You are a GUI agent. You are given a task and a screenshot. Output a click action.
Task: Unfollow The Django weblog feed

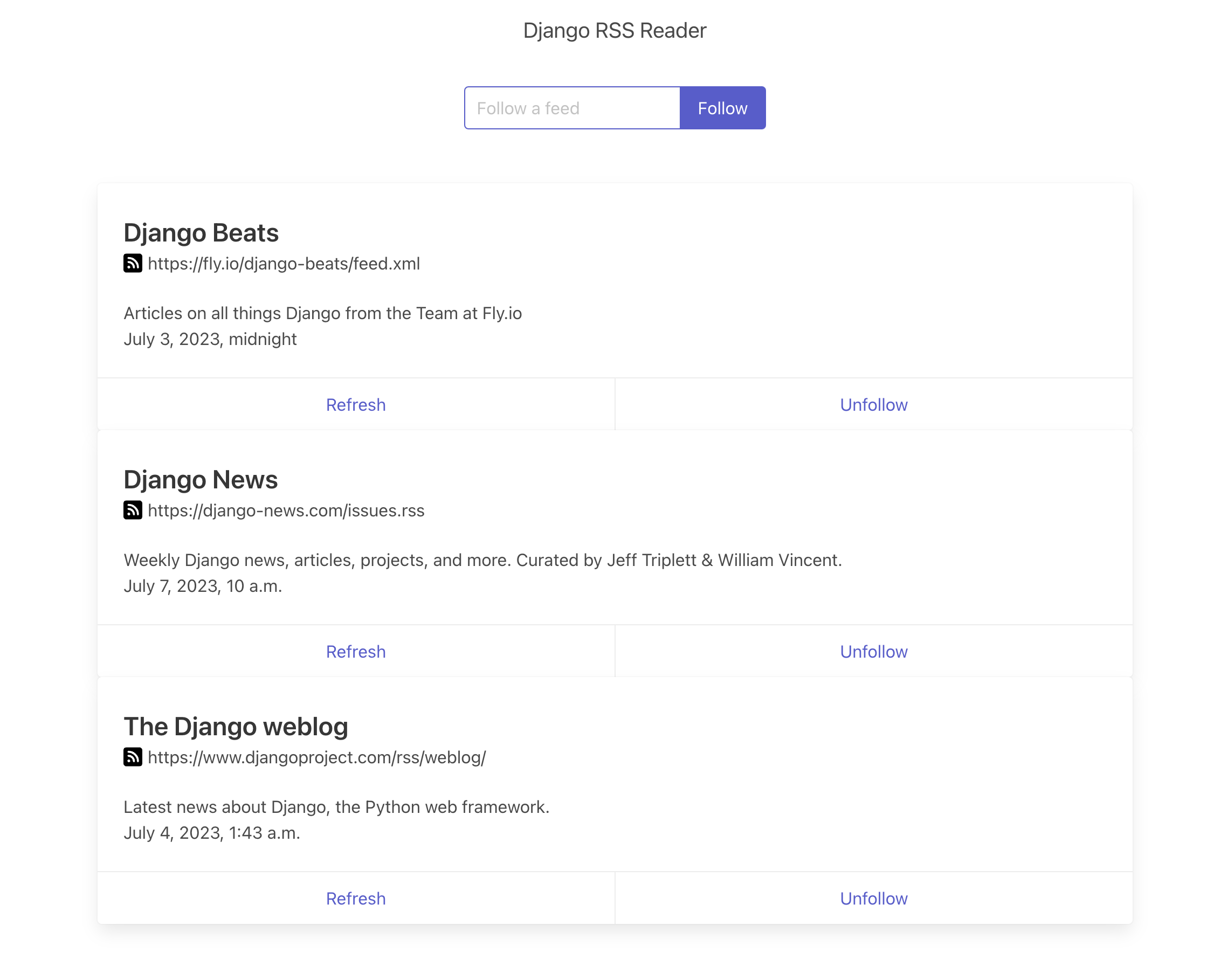[873, 898]
